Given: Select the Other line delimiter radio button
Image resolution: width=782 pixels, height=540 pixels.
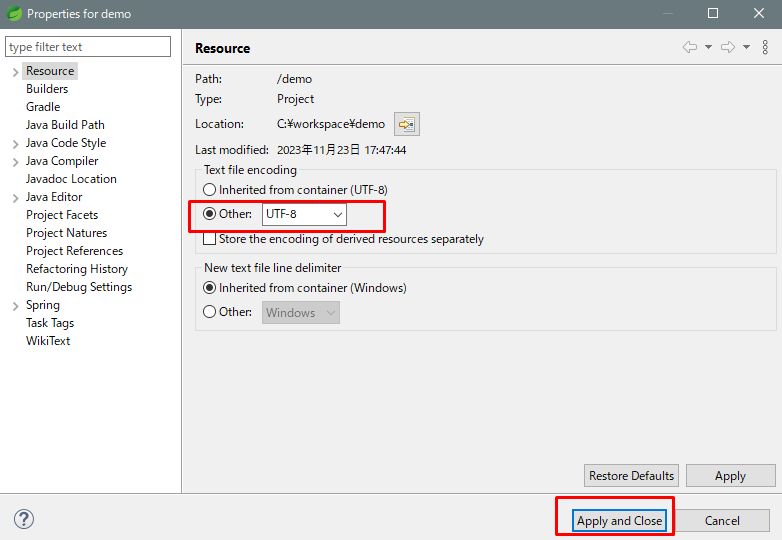Looking at the screenshot, I should [x=209, y=312].
